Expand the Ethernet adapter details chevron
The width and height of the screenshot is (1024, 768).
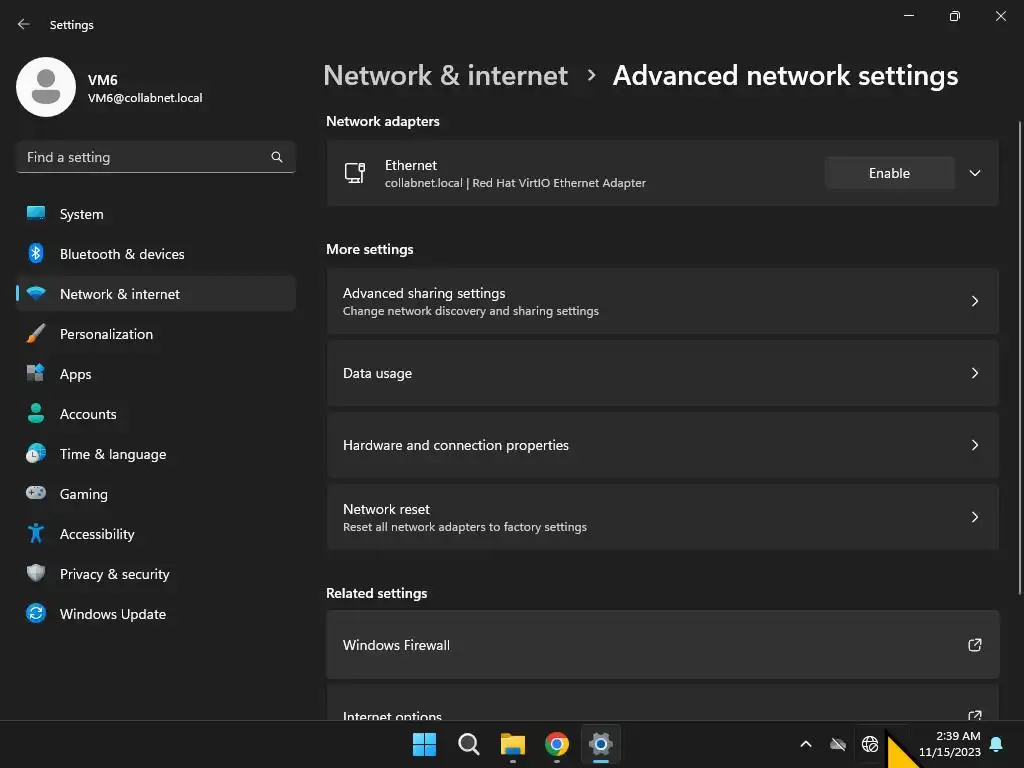[975, 173]
